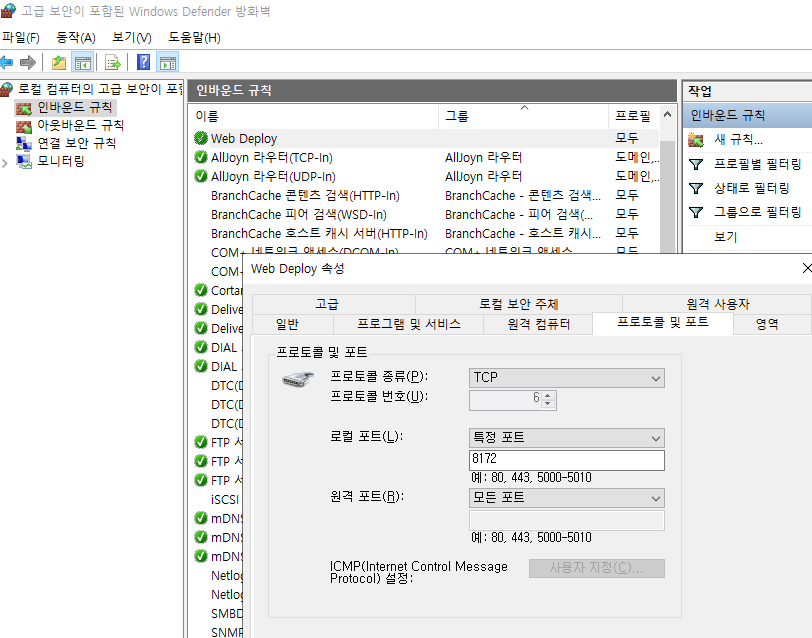Click the Connection Security Rules (연결 보안 규칙) icon
The height and width of the screenshot is (638, 812).
[24, 143]
